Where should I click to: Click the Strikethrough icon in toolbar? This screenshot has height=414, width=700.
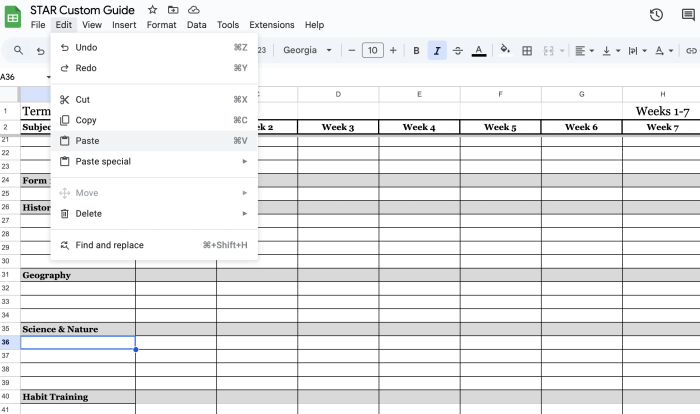click(458, 50)
